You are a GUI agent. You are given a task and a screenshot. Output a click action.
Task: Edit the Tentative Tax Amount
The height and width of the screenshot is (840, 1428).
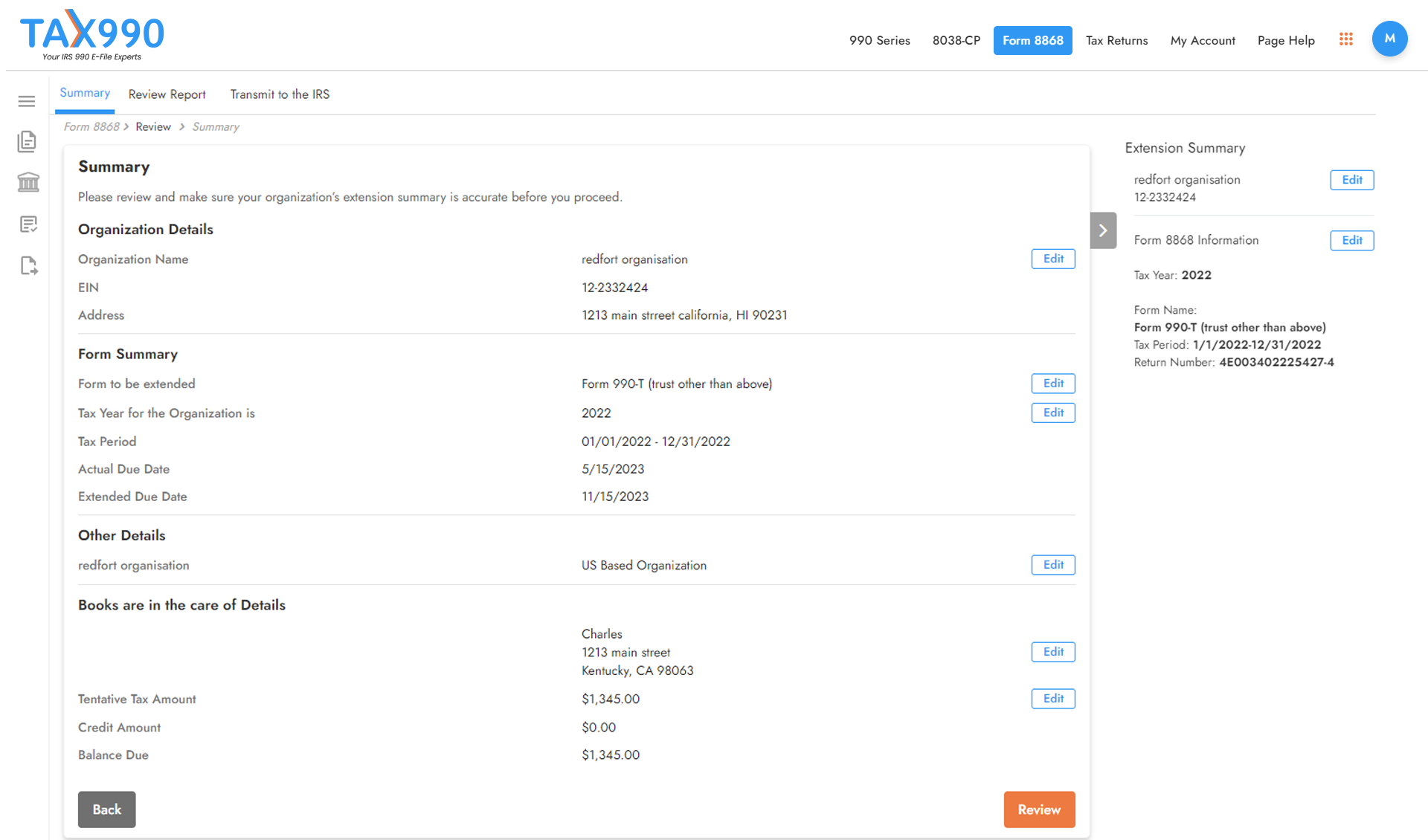(1052, 698)
